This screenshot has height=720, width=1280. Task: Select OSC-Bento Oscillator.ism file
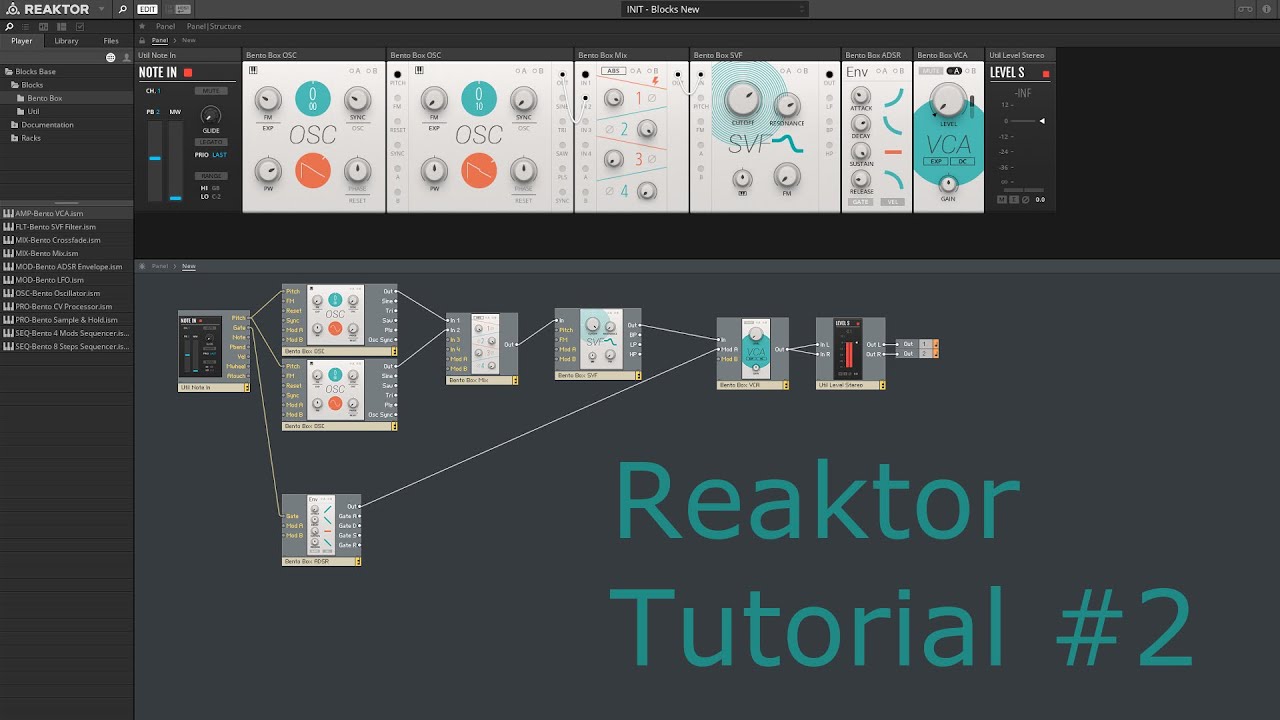[x=66, y=293]
